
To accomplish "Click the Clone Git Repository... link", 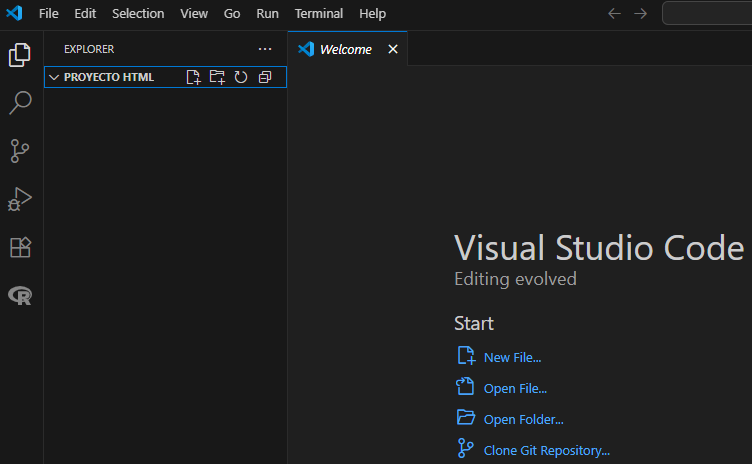I will 547,451.
